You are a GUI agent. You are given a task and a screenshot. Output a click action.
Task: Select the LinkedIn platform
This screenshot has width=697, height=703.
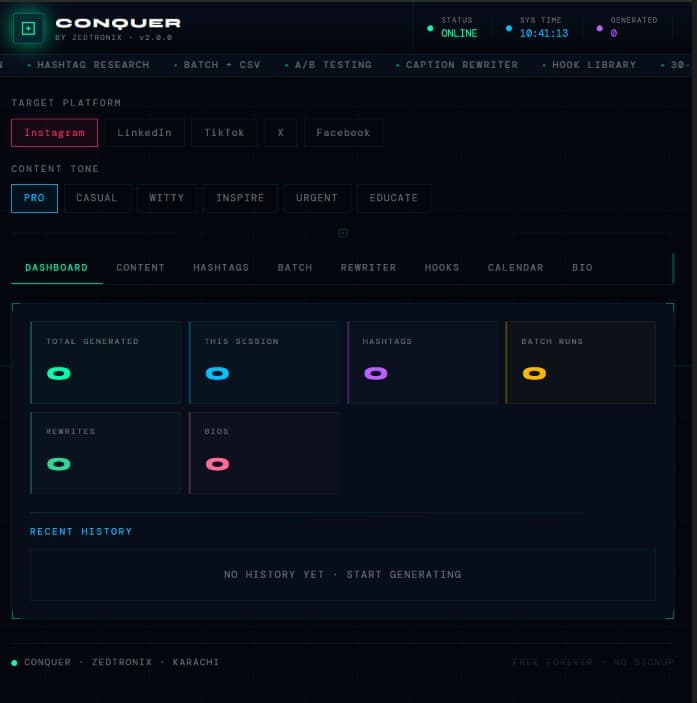[x=144, y=133]
